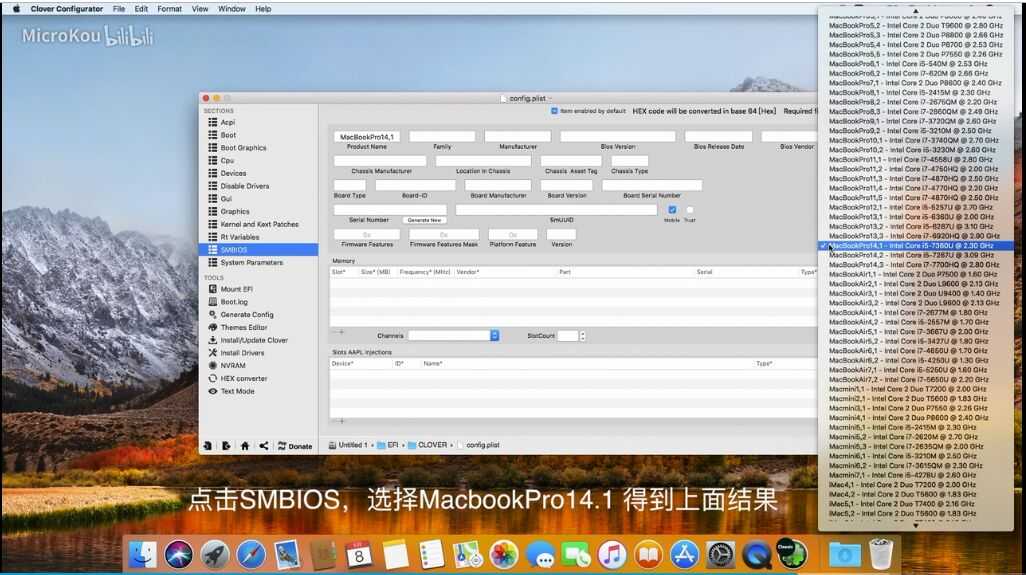The height and width of the screenshot is (575, 1026).
Task: Open the Acpi section
Action: (228, 122)
